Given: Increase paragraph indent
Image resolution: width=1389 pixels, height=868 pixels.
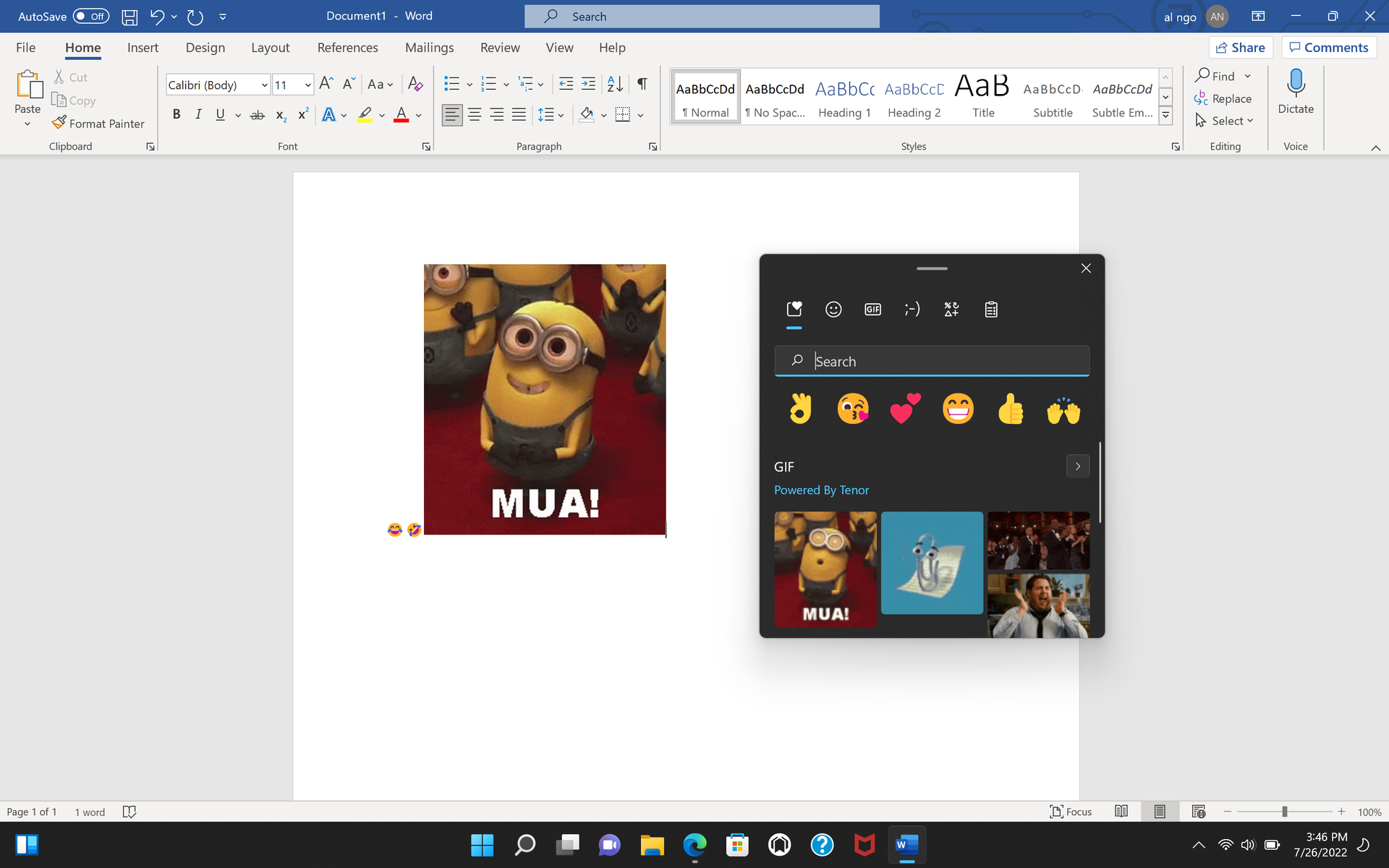Looking at the screenshot, I should [x=589, y=84].
